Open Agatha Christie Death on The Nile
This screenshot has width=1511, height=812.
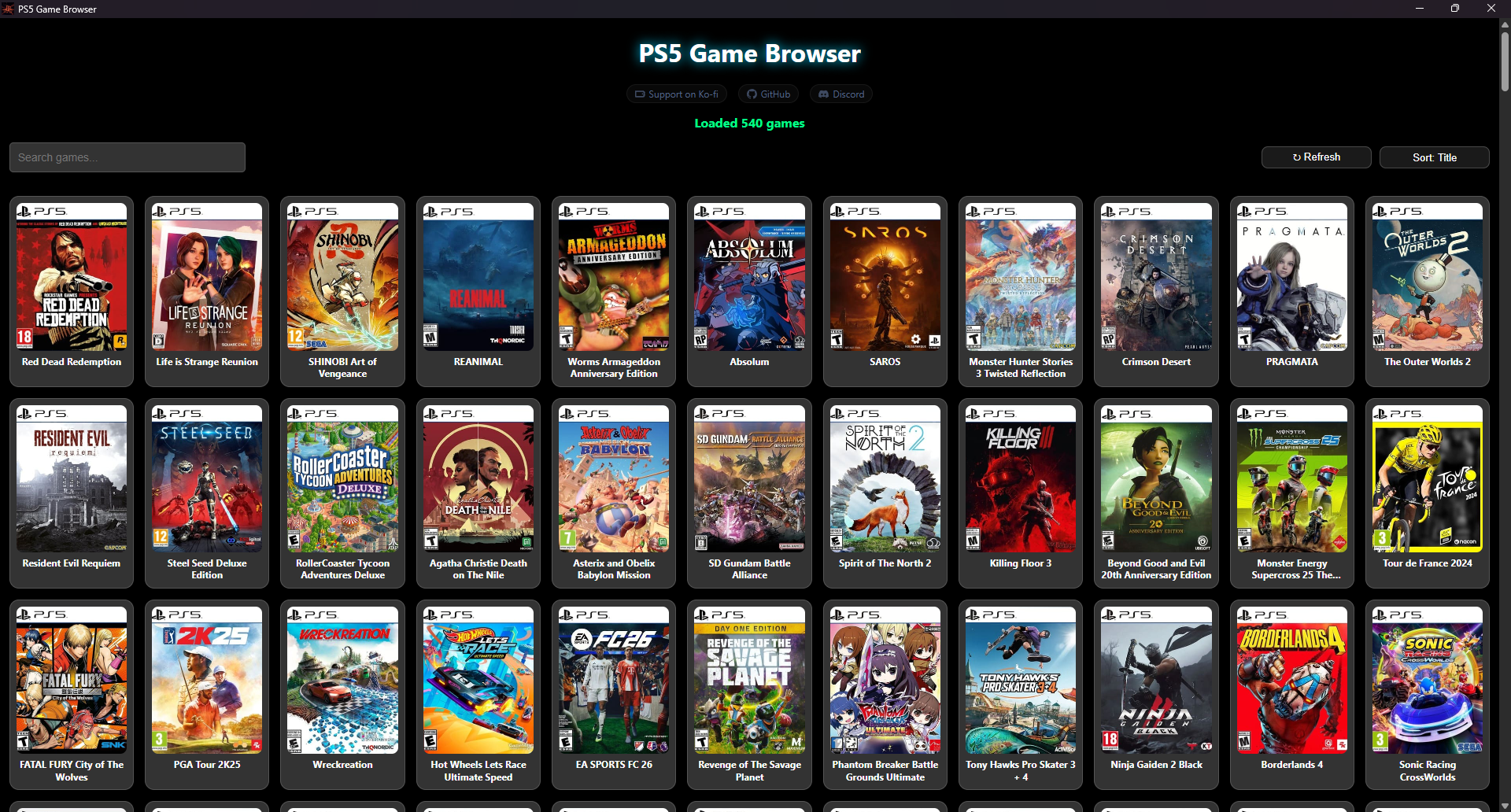(478, 478)
